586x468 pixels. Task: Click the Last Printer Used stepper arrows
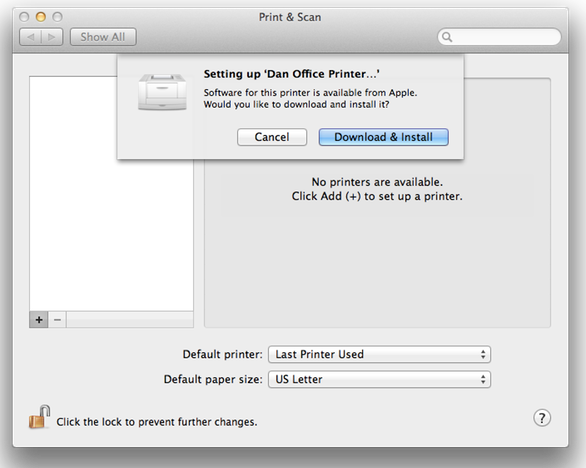483,354
